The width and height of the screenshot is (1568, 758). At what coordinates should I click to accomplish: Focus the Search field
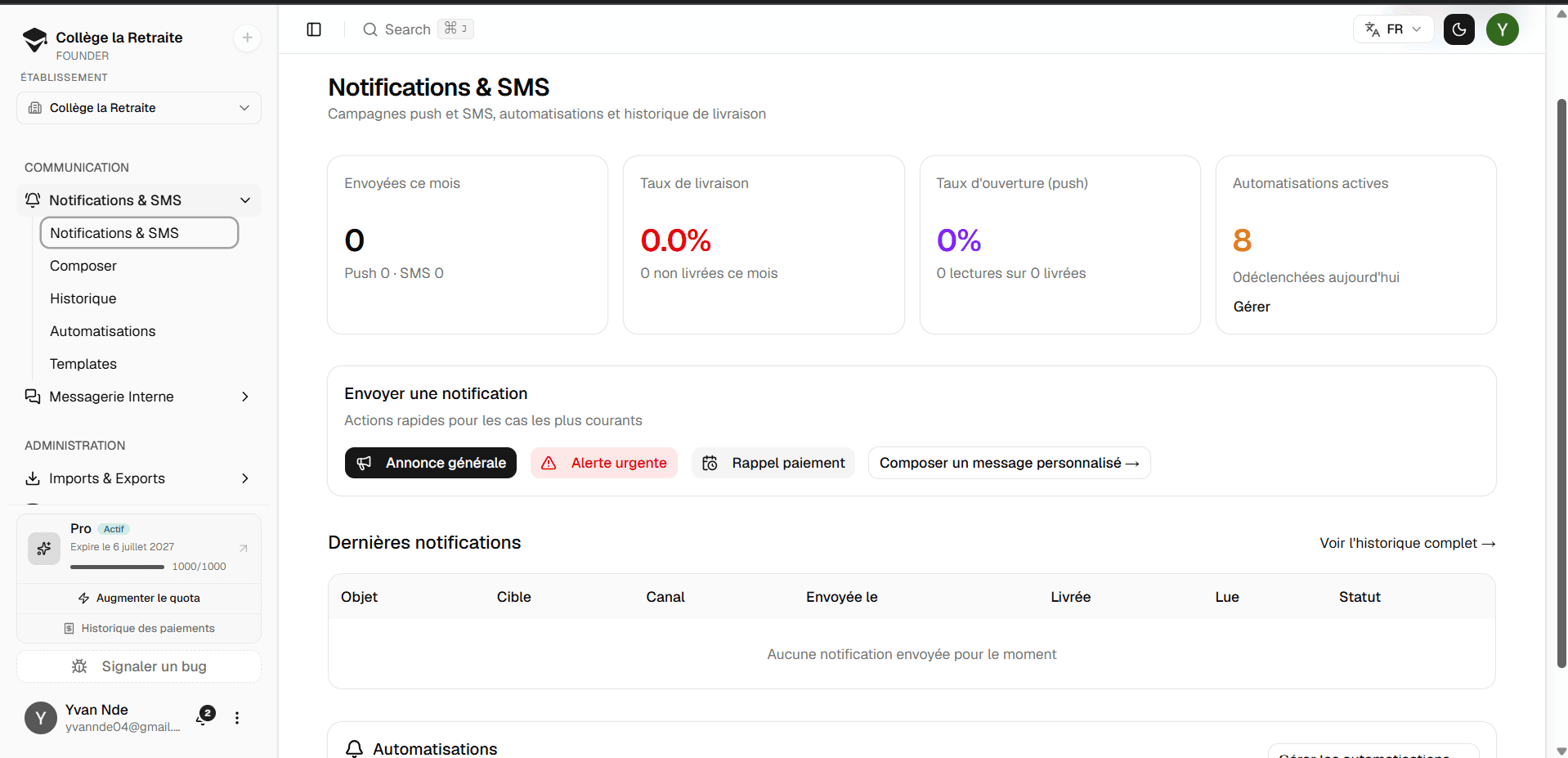[x=418, y=29]
